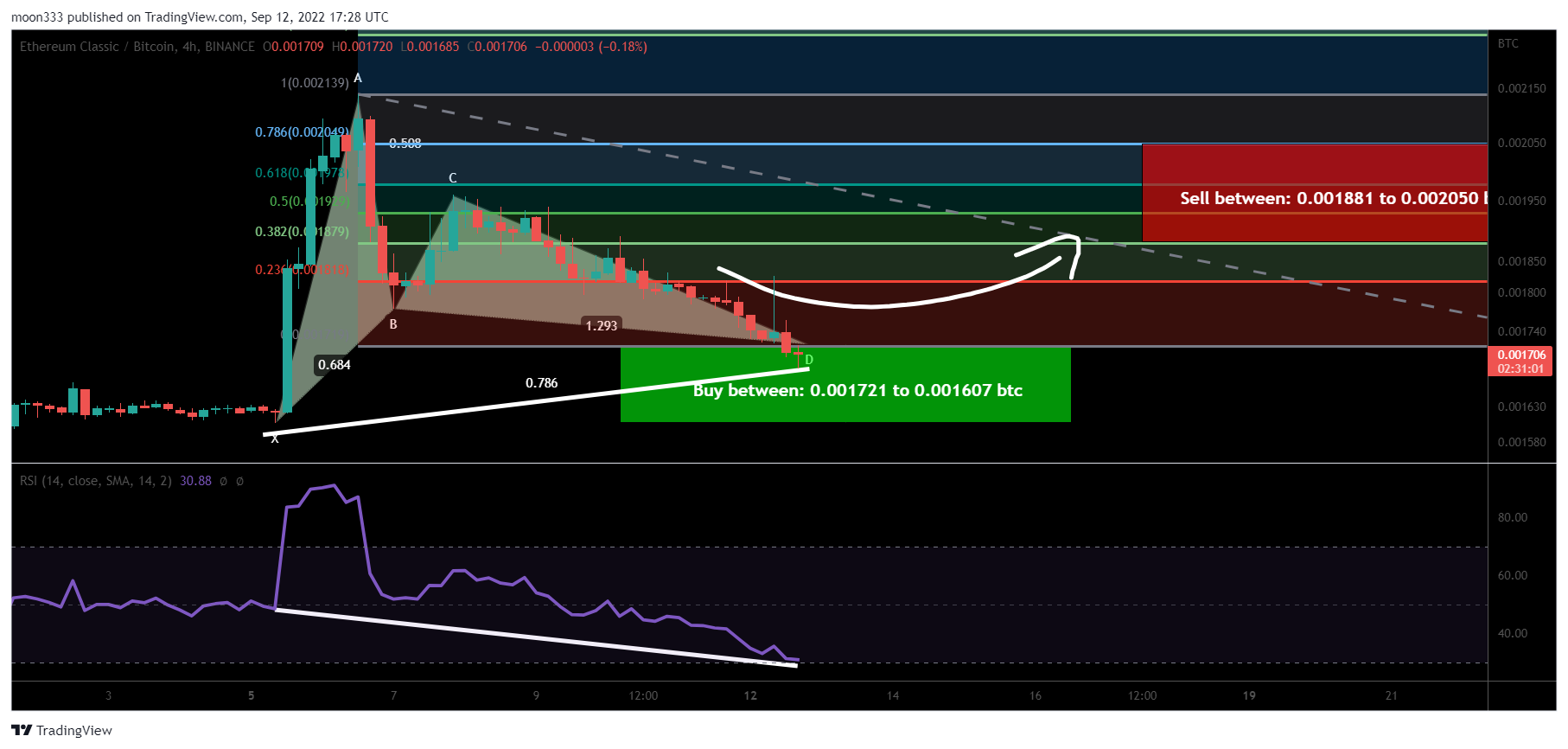
Task: Select the Ethereum Classic / Bitcoin symbol title
Action: (137, 47)
